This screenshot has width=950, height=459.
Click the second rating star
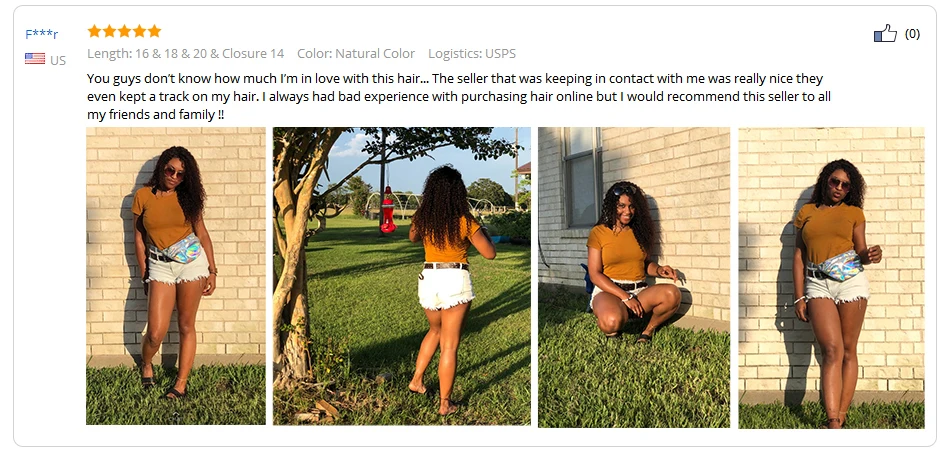109,31
